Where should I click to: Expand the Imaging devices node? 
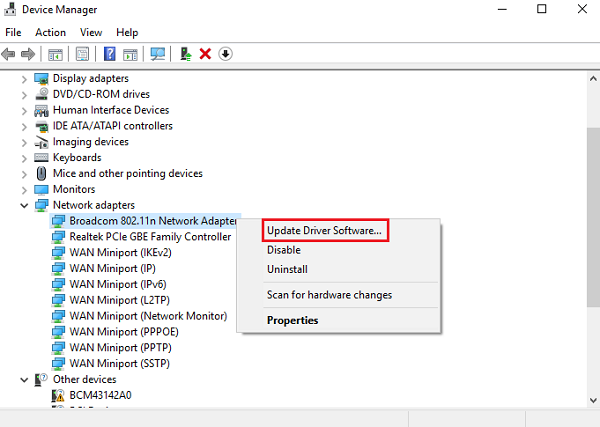[x=24, y=143]
